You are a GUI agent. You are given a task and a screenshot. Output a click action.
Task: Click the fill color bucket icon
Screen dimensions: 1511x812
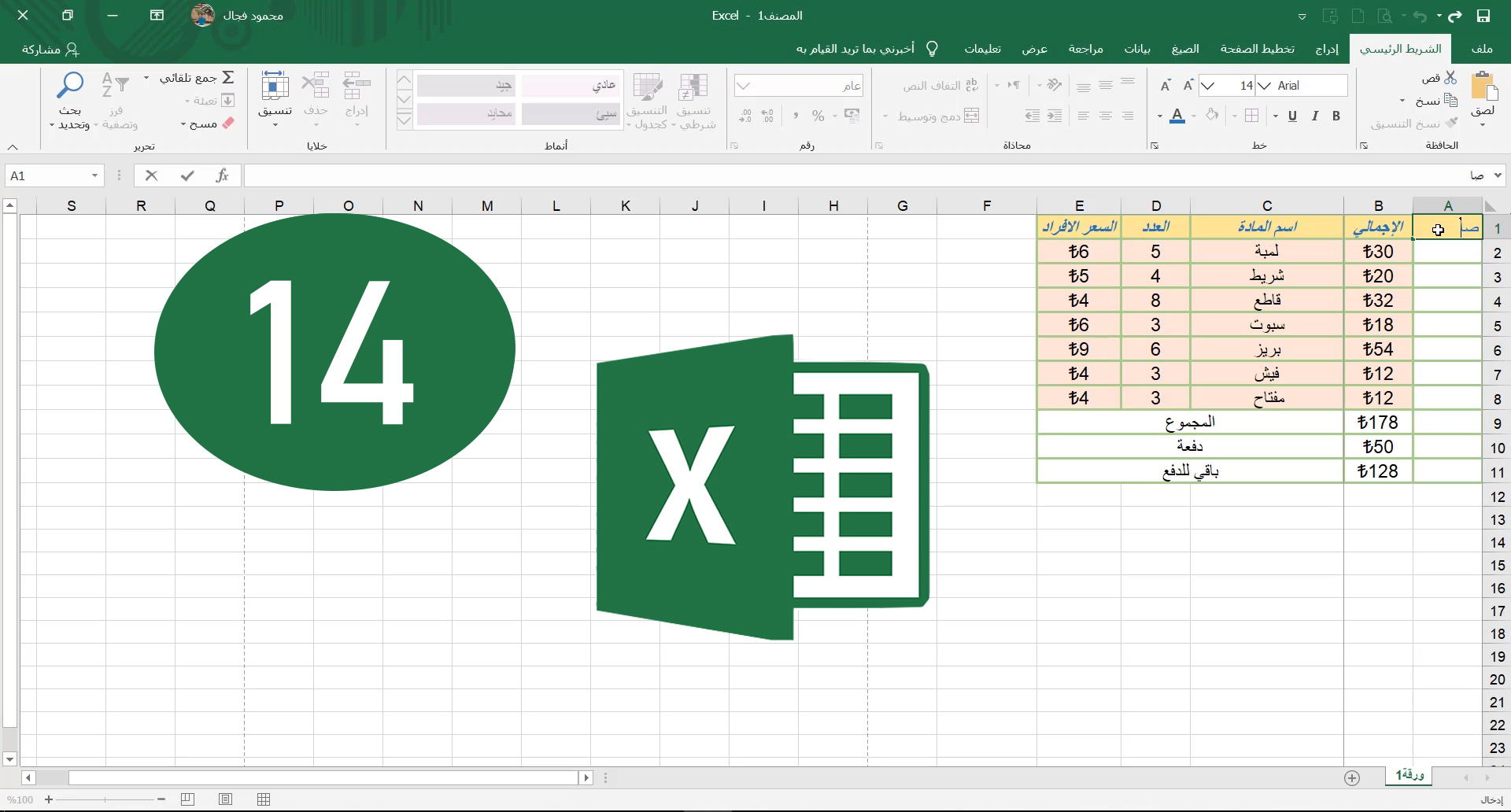1213,116
